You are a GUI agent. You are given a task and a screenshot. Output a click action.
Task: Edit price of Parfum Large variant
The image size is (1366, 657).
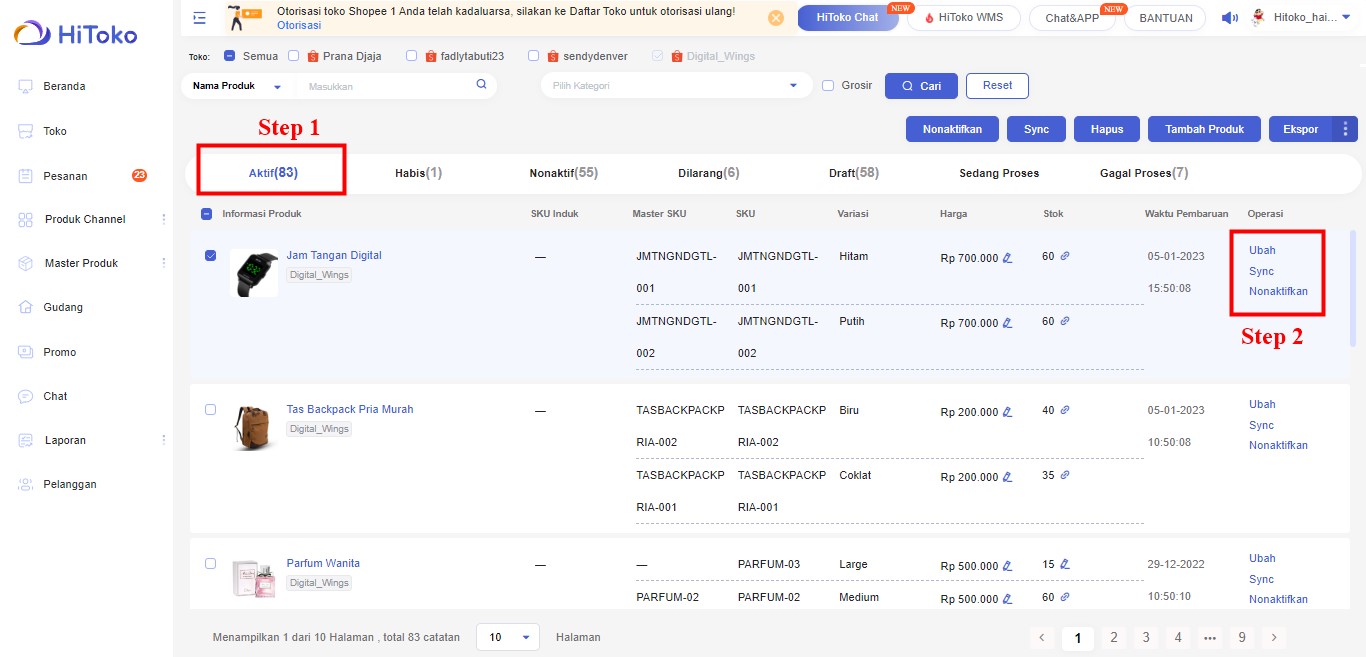click(1007, 566)
